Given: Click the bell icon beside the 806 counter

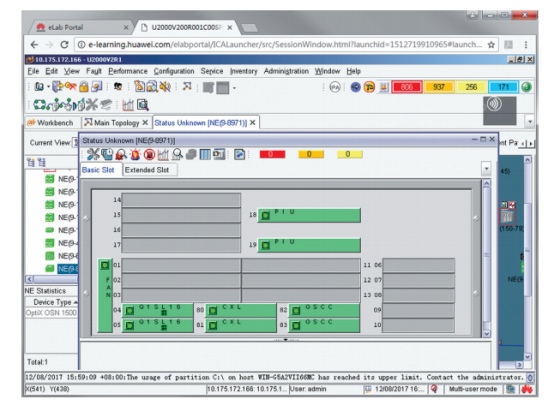Looking at the screenshot, I should [x=384, y=87].
